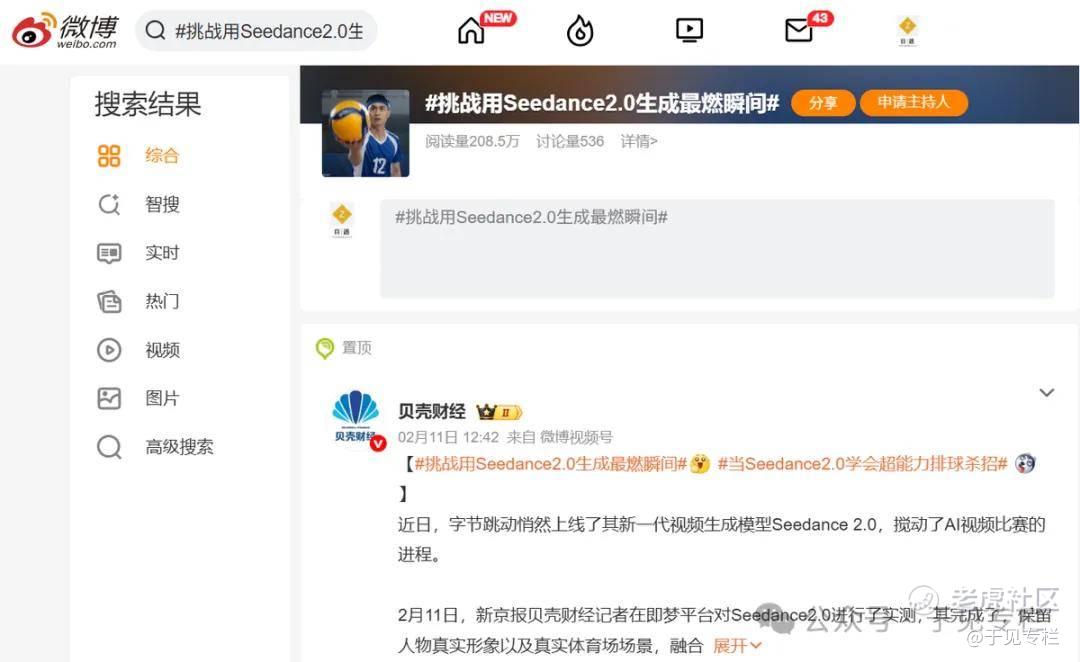1080x662 pixels.
Task: Switch to the 图片 tab
Action: coord(162,398)
